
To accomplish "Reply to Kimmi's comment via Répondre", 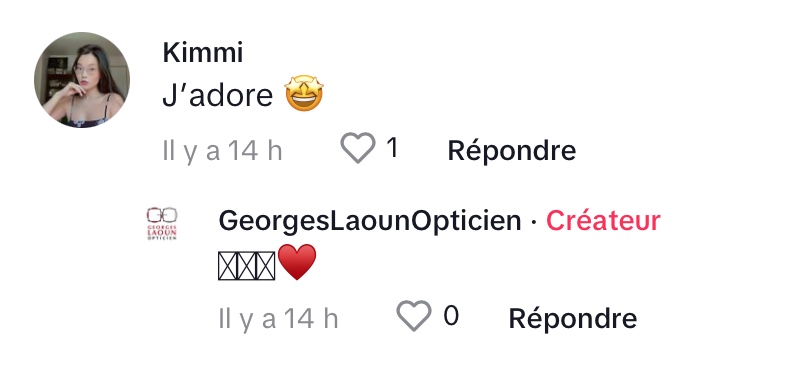I will tap(512, 150).
